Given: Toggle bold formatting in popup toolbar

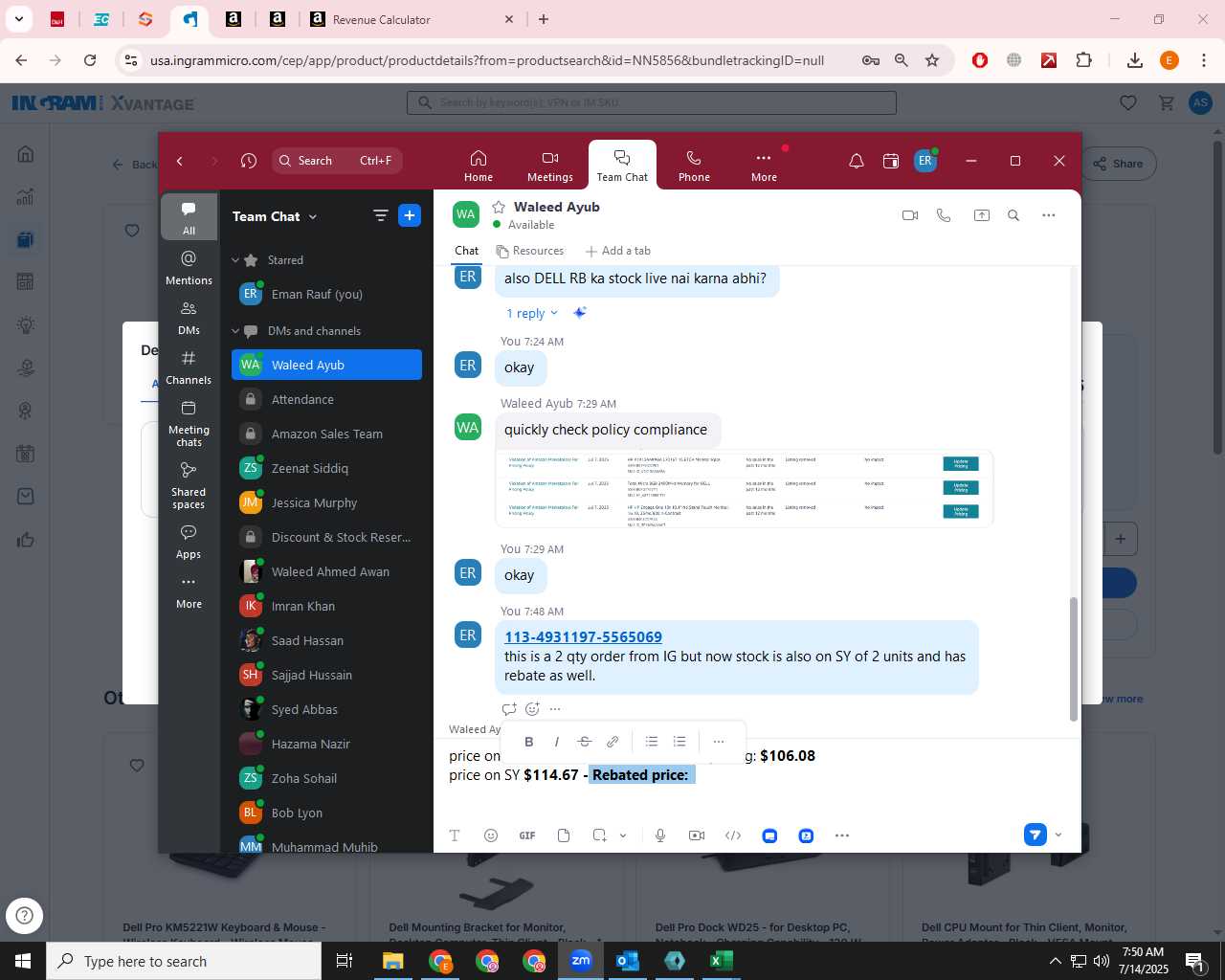Looking at the screenshot, I should click(x=528, y=742).
